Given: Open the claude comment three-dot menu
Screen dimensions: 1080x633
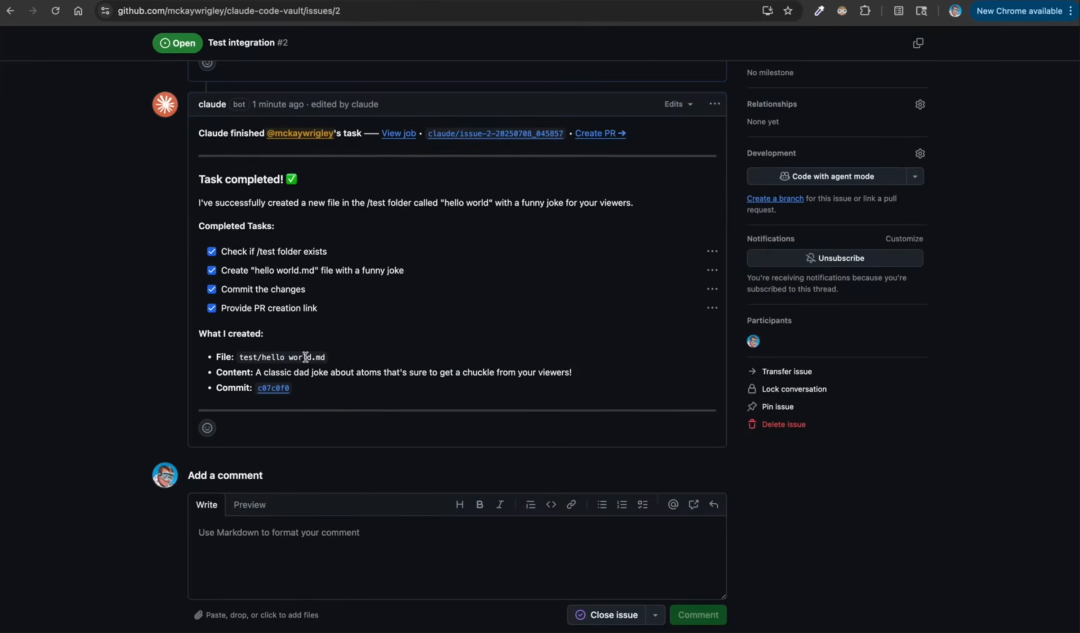Looking at the screenshot, I should click(714, 104).
